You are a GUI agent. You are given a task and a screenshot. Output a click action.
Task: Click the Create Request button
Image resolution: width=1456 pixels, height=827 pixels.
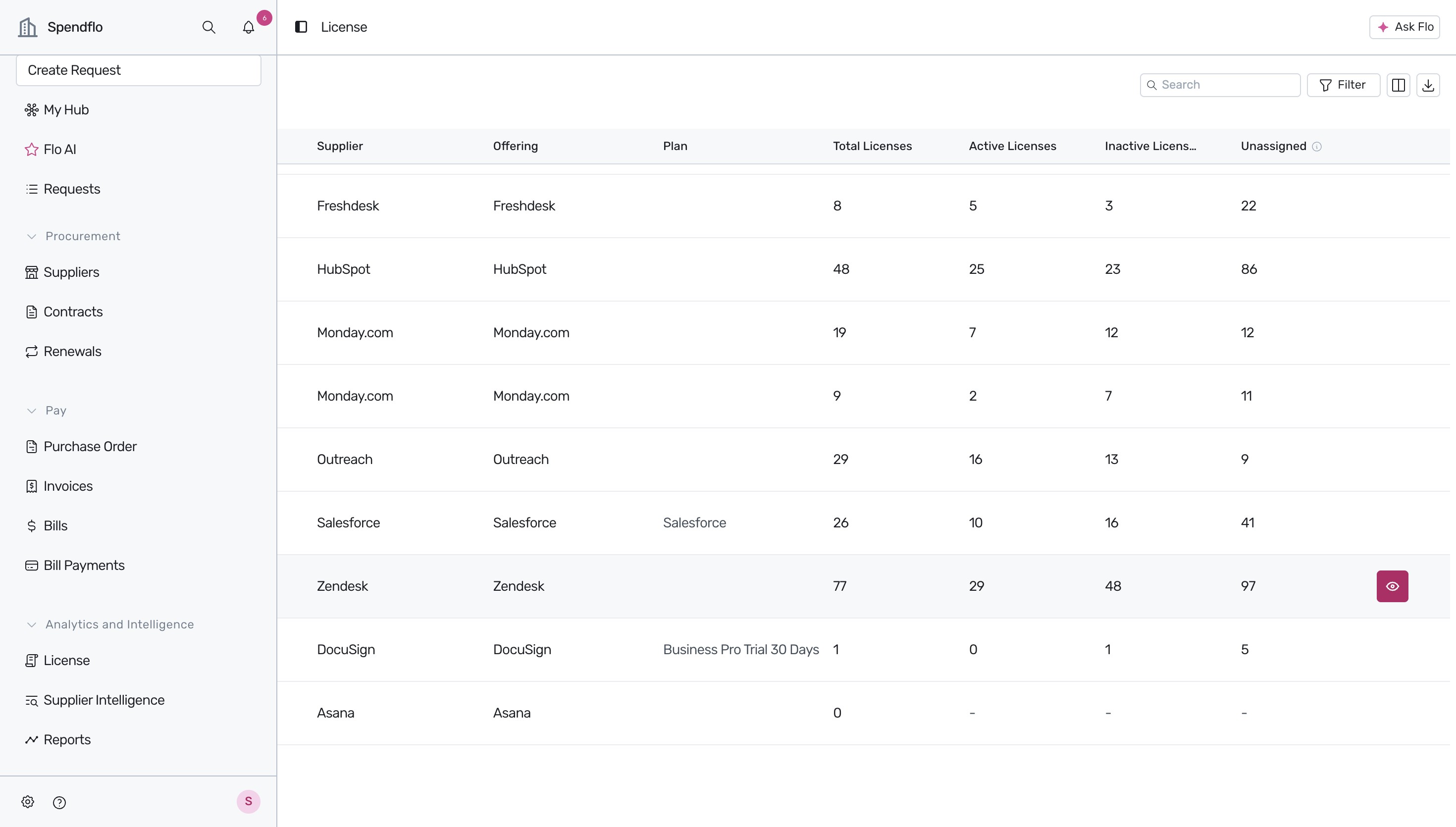pyautogui.click(x=139, y=70)
